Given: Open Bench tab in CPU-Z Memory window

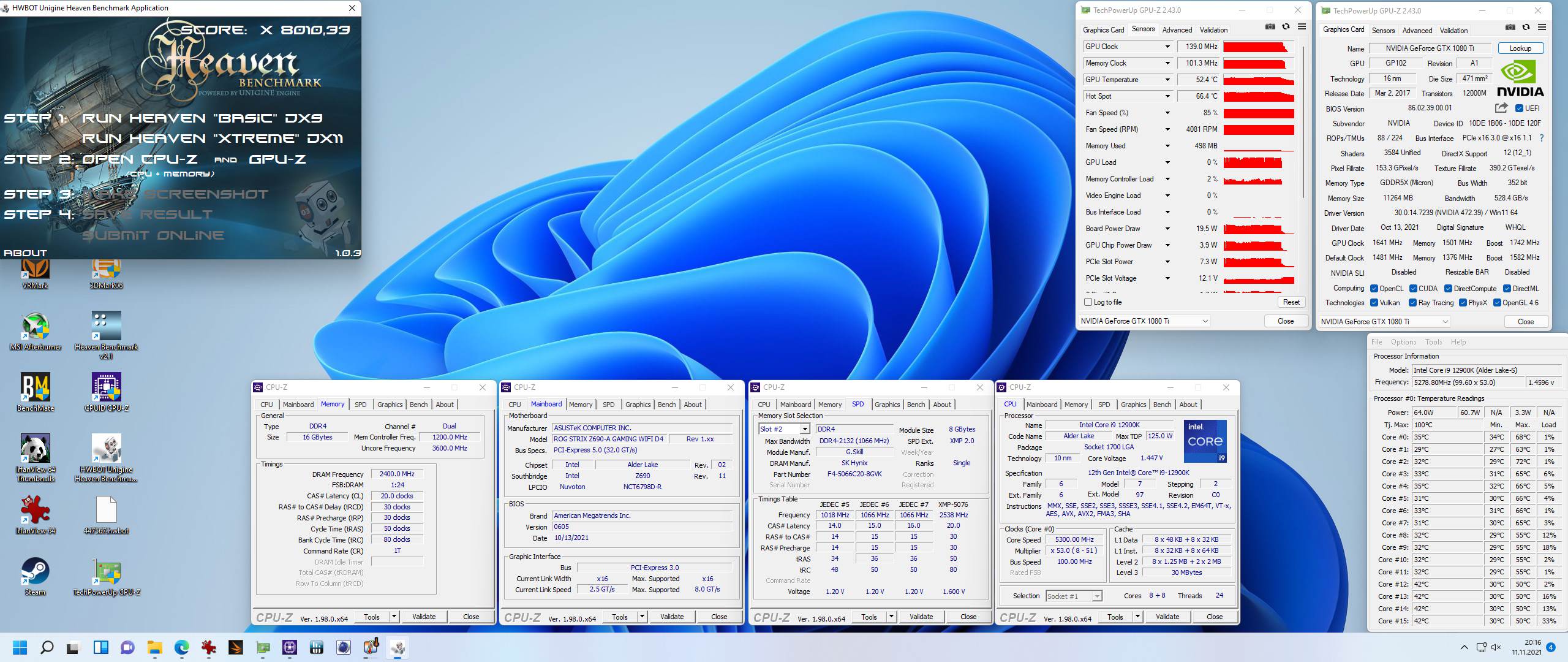Looking at the screenshot, I should point(418,405).
